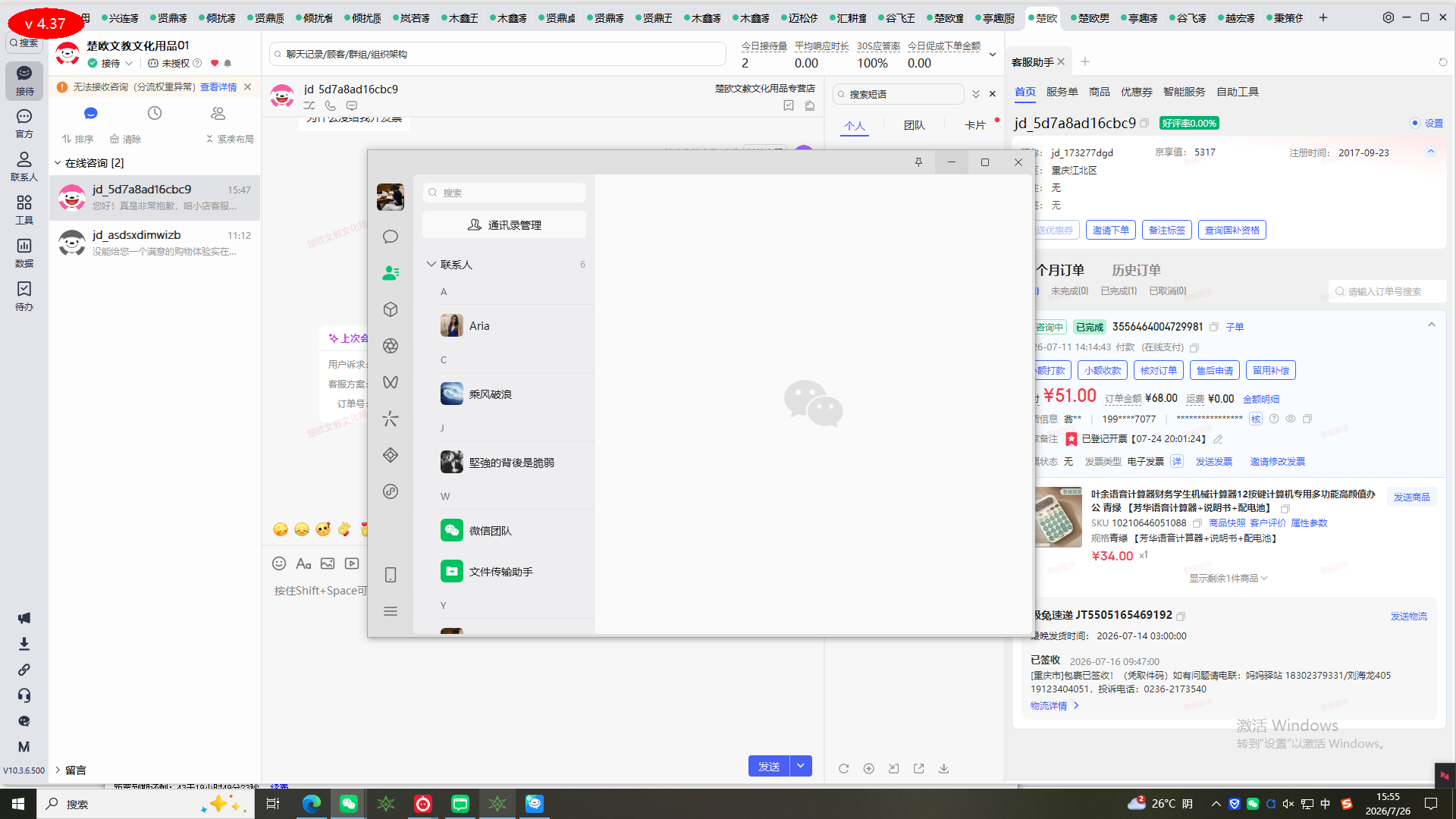Insert image via chat toolbar icon
The width and height of the screenshot is (1456, 819).
[328, 563]
